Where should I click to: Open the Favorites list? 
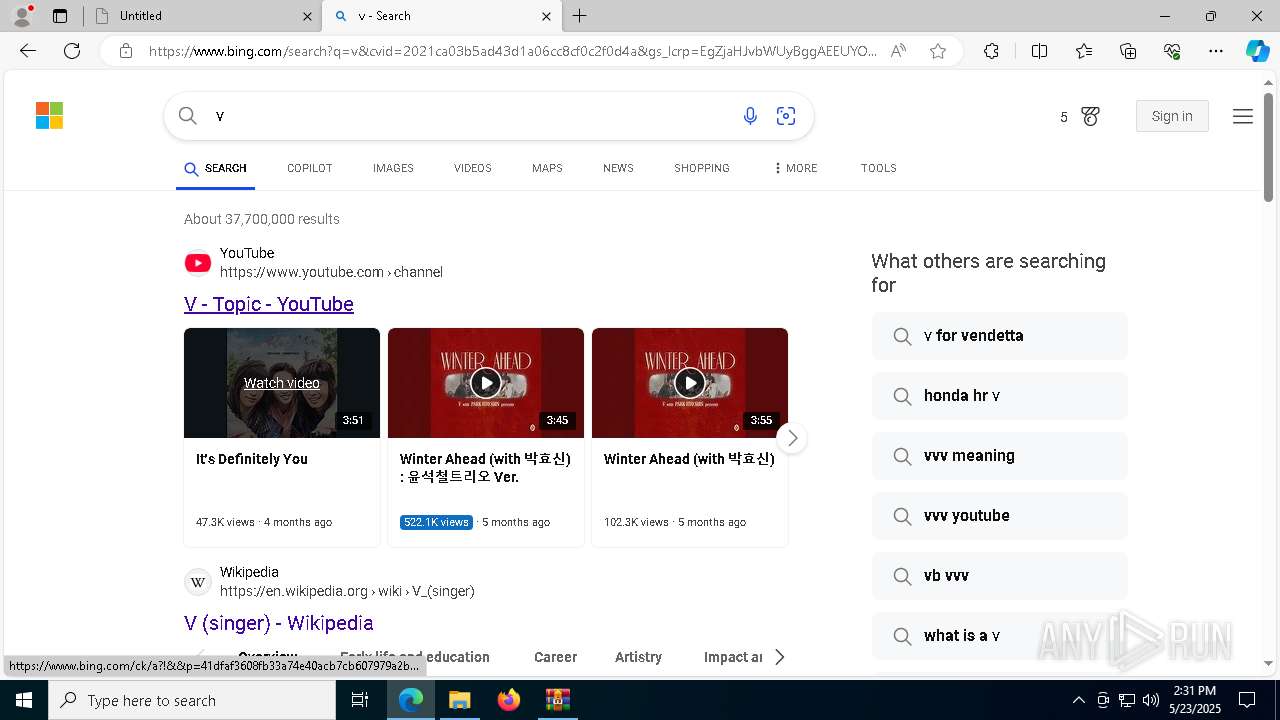click(1084, 51)
